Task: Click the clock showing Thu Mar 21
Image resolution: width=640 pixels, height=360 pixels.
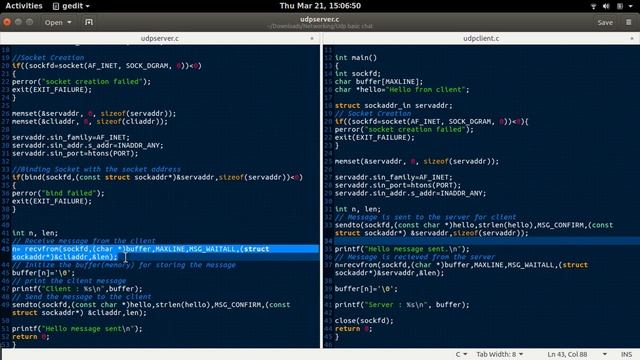Action: coord(320,6)
